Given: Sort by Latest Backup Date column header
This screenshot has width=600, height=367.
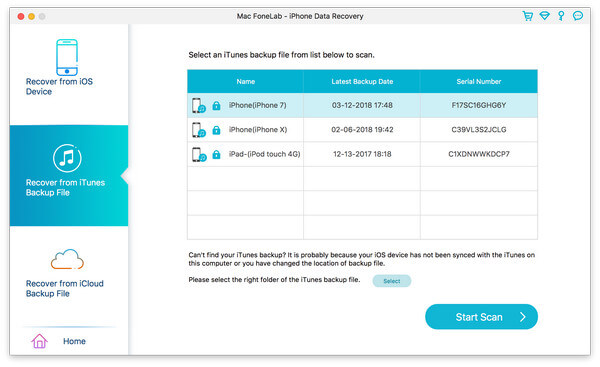Looking at the screenshot, I should (362, 82).
